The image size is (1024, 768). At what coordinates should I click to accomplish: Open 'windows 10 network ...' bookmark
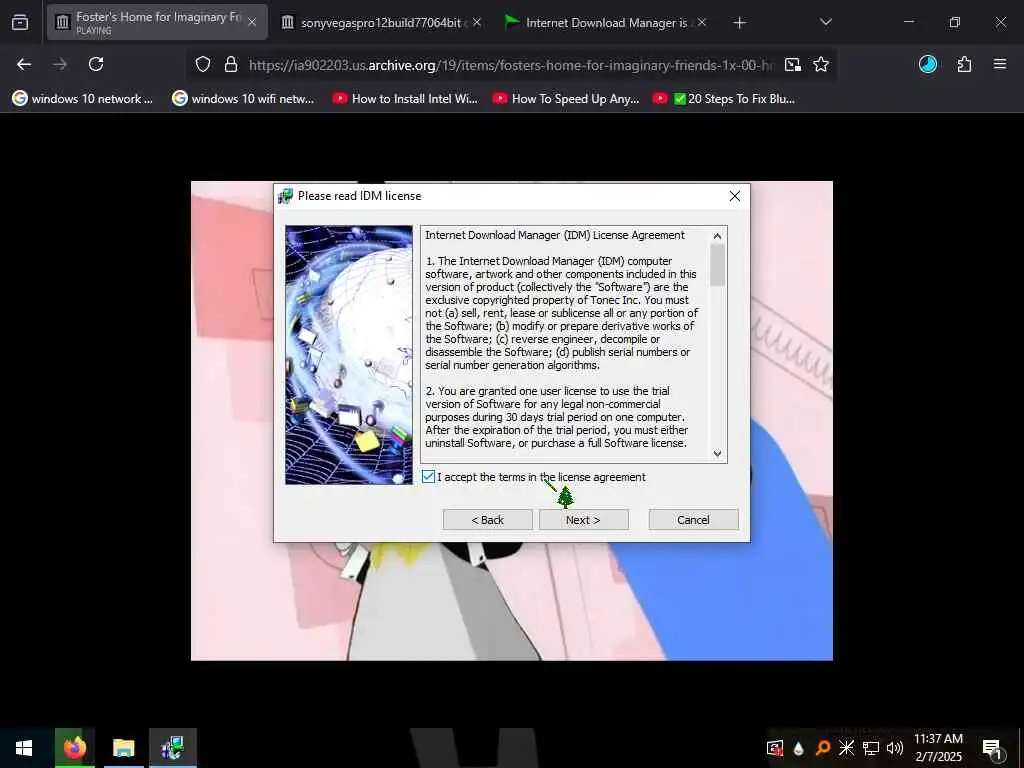click(x=83, y=99)
